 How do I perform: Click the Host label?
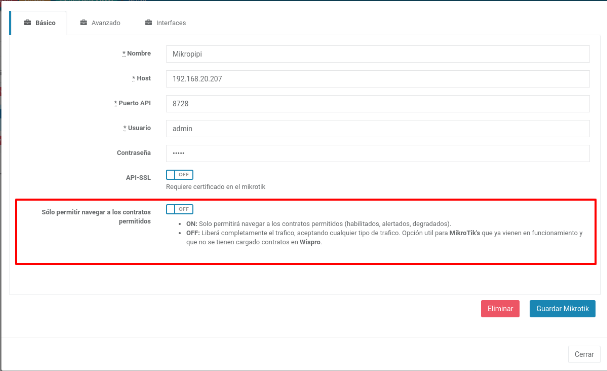pyautogui.click(x=141, y=78)
